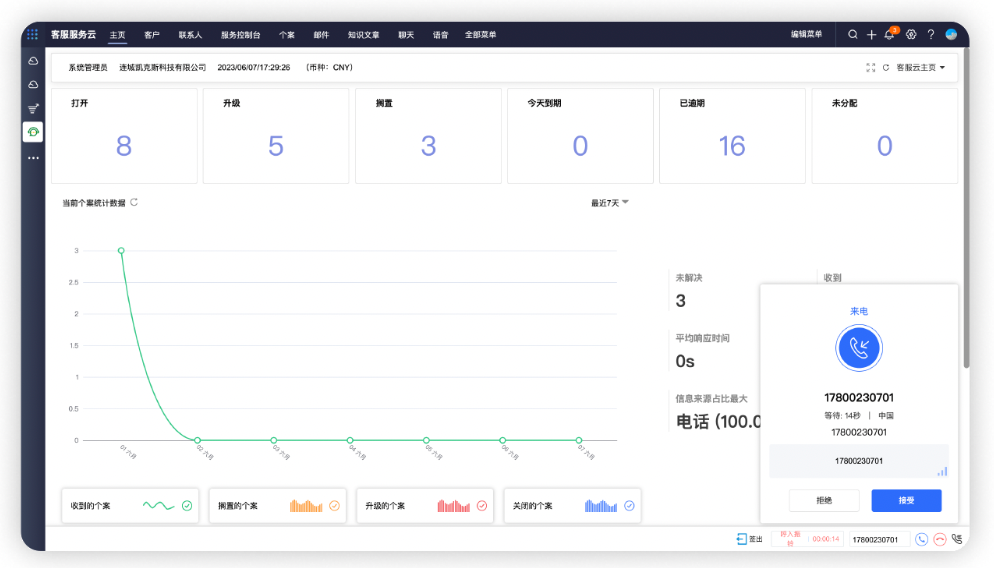Click the red hang-up phone icon
The width and height of the screenshot is (994, 568).
click(939, 539)
